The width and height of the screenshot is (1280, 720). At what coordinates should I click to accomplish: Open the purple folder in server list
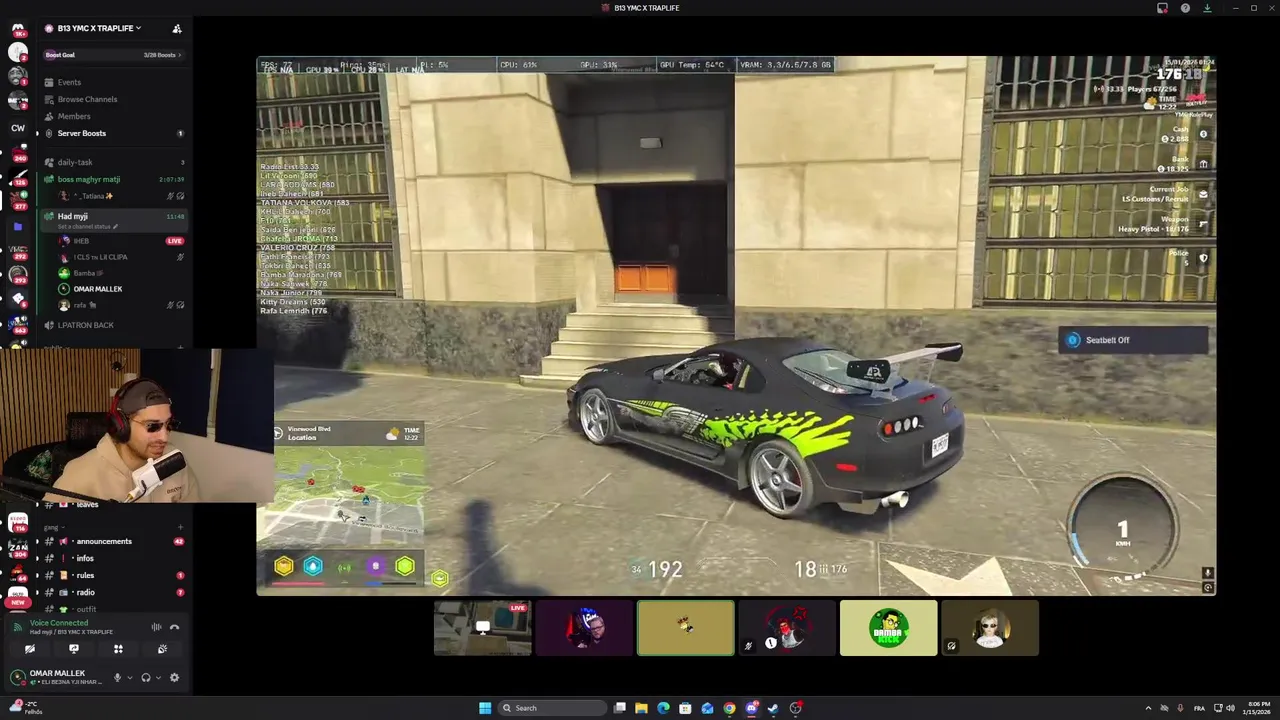click(x=17, y=227)
